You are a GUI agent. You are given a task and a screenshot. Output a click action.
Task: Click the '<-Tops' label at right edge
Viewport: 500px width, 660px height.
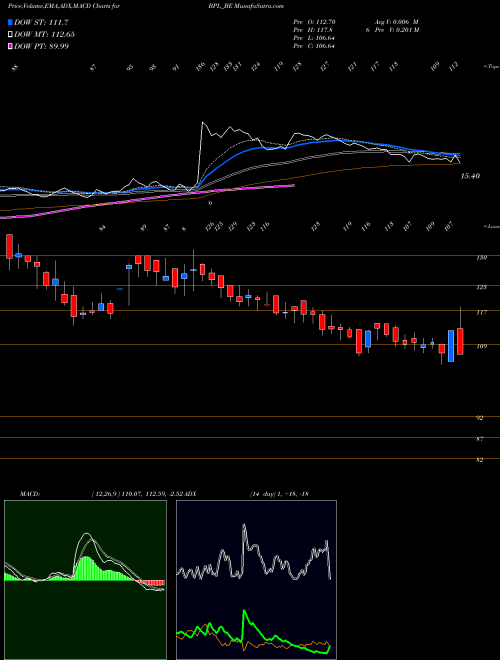(491, 67)
